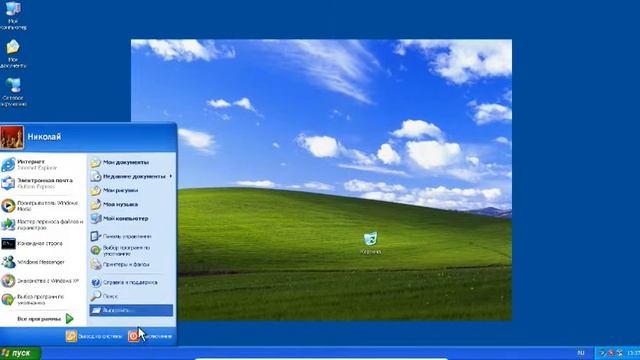This screenshot has width=640, height=360.
Task: Click the Log Off button
Action: click(x=94, y=336)
